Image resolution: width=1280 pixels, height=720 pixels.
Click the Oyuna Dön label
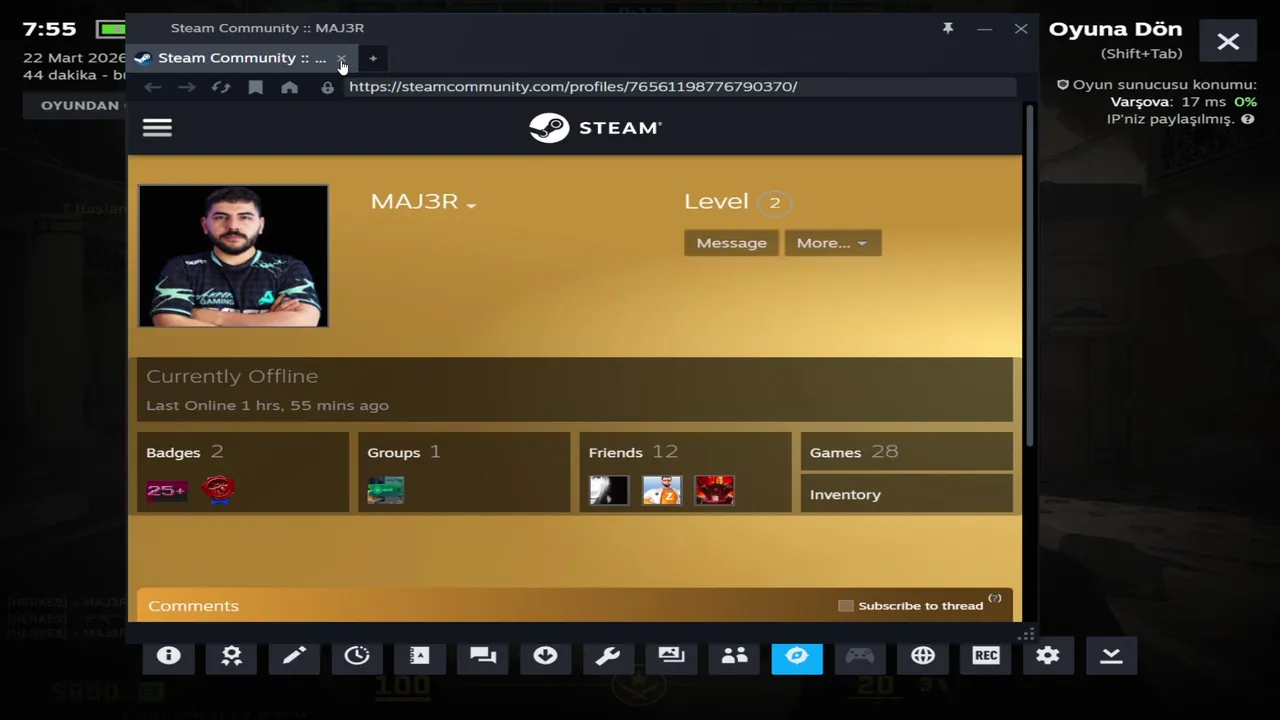pyautogui.click(x=1115, y=29)
